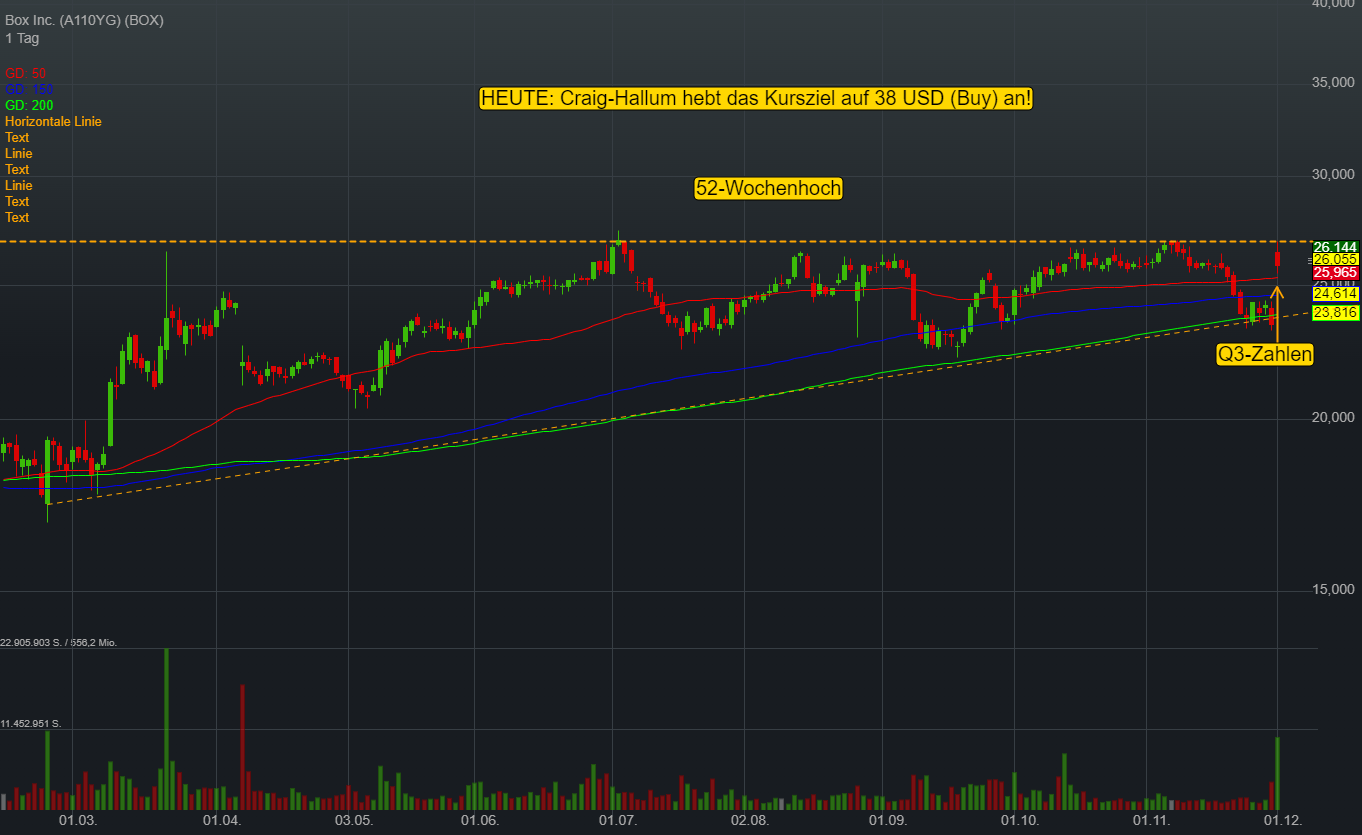The image size is (1362, 835).
Task: Click the green 'GD: 200' legend entry
Action: point(29,105)
